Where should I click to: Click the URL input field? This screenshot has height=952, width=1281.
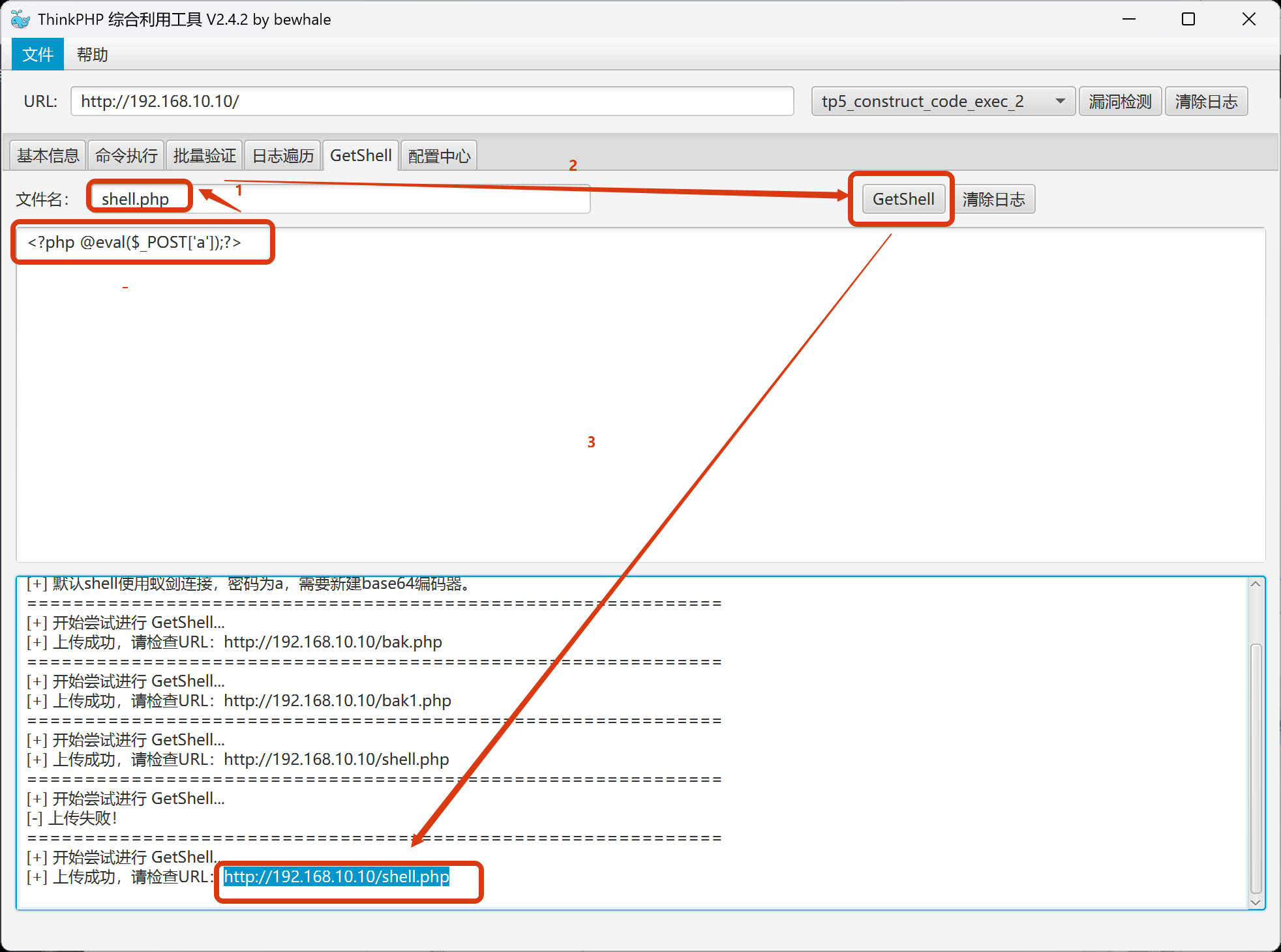coord(430,102)
